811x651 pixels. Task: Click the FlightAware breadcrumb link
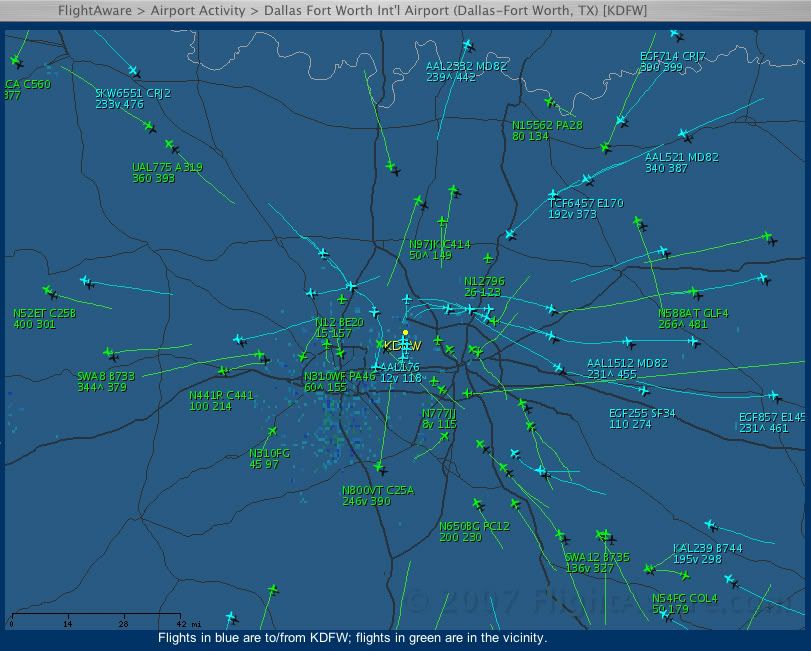click(x=95, y=10)
